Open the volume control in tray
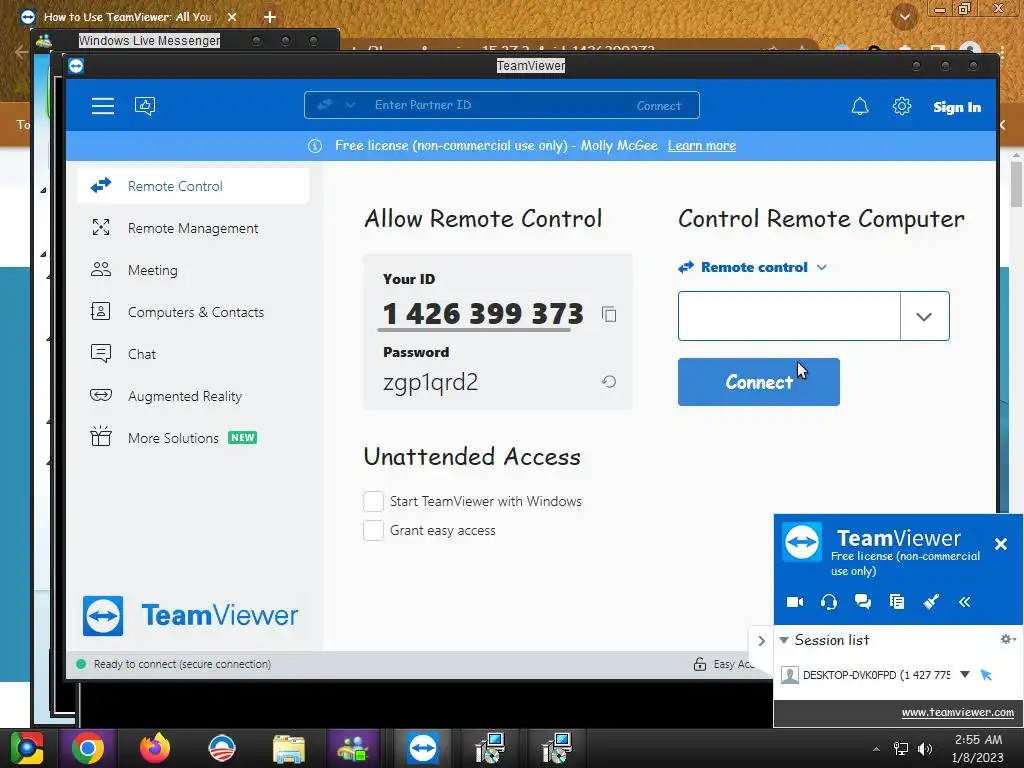The image size is (1024, 768). (x=924, y=748)
